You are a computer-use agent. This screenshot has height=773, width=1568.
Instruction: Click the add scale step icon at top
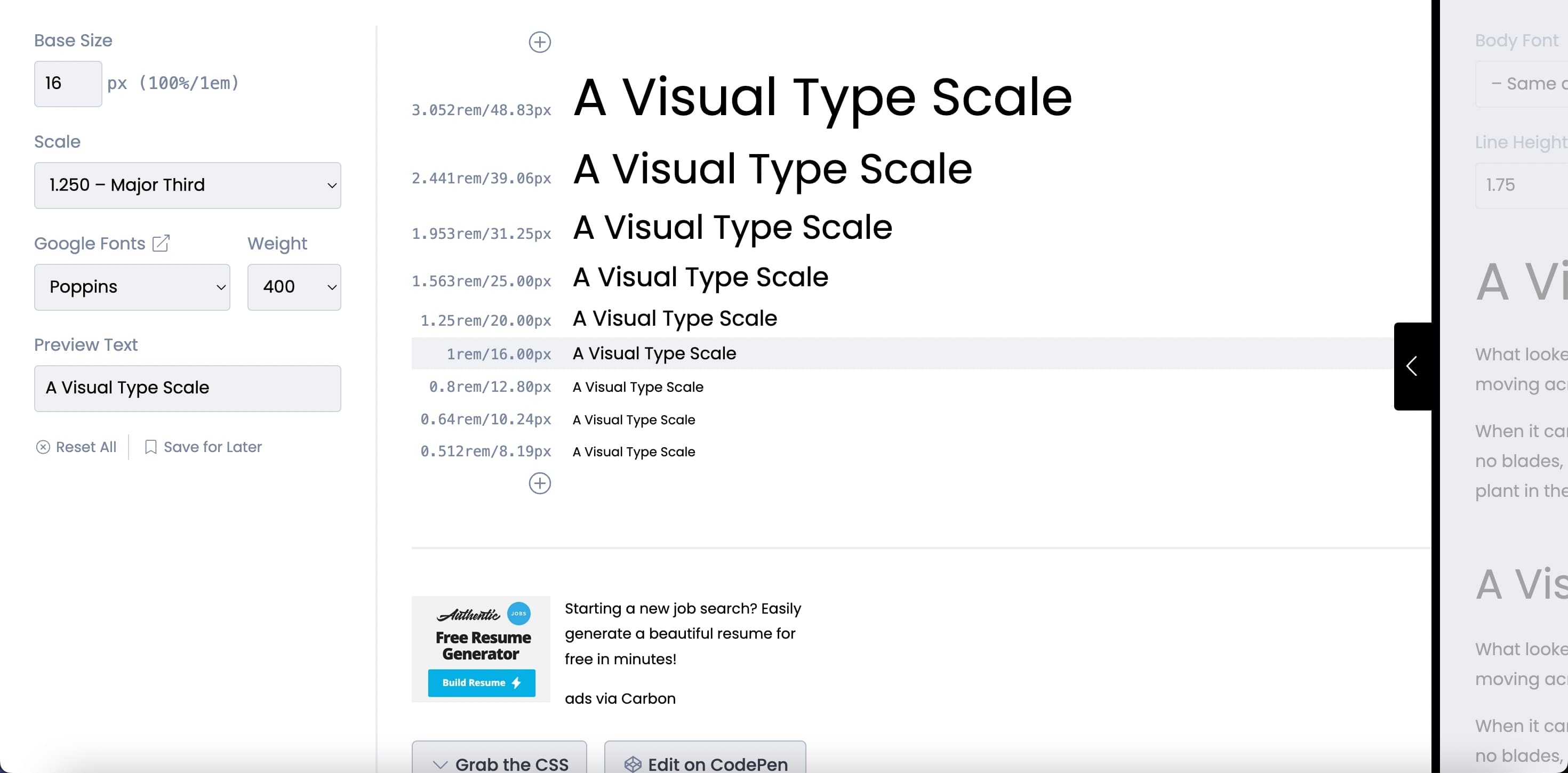coord(539,42)
